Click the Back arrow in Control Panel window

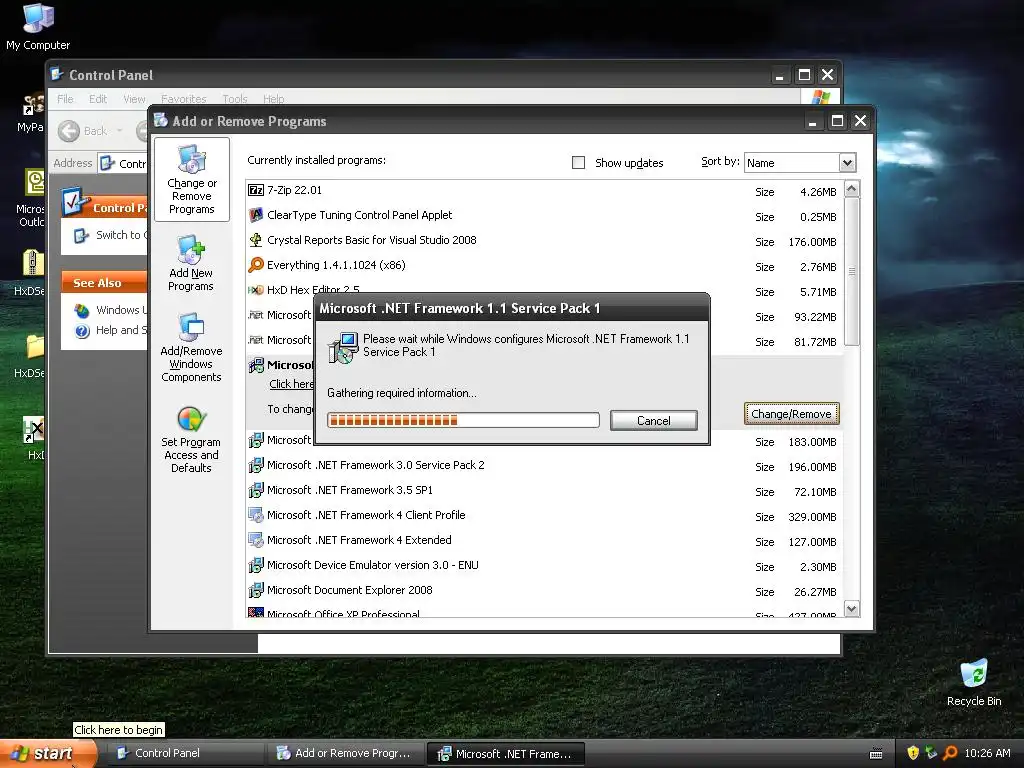tap(69, 131)
